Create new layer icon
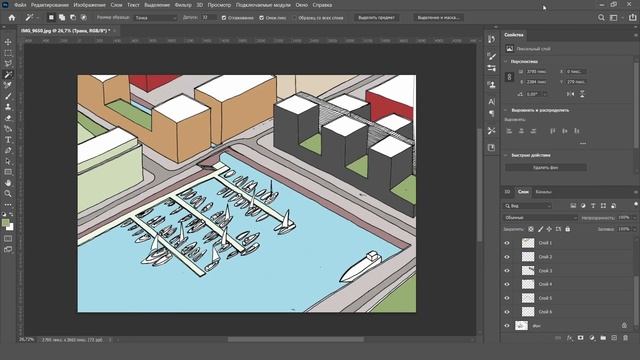The height and width of the screenshot is (360, 640). (x=614, y=338)
